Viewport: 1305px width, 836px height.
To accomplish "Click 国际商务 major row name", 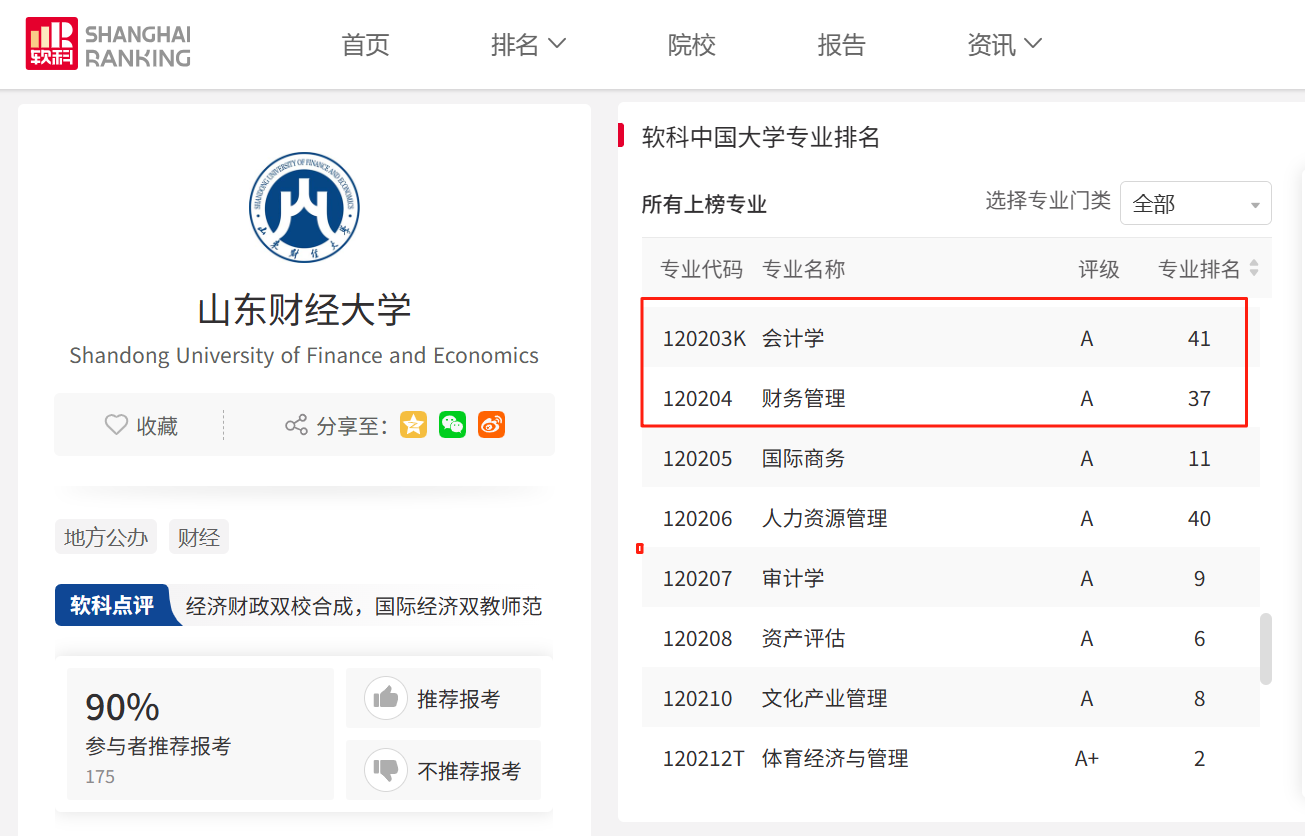I will click(804, 458).
